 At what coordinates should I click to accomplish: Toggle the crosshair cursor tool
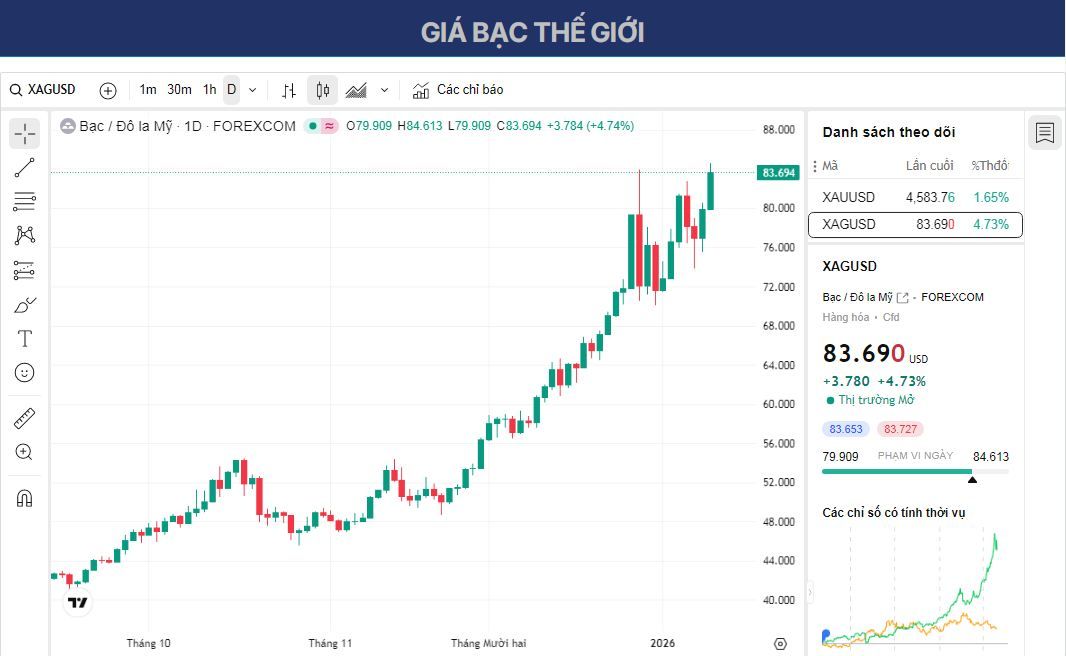tap(24, 132)
